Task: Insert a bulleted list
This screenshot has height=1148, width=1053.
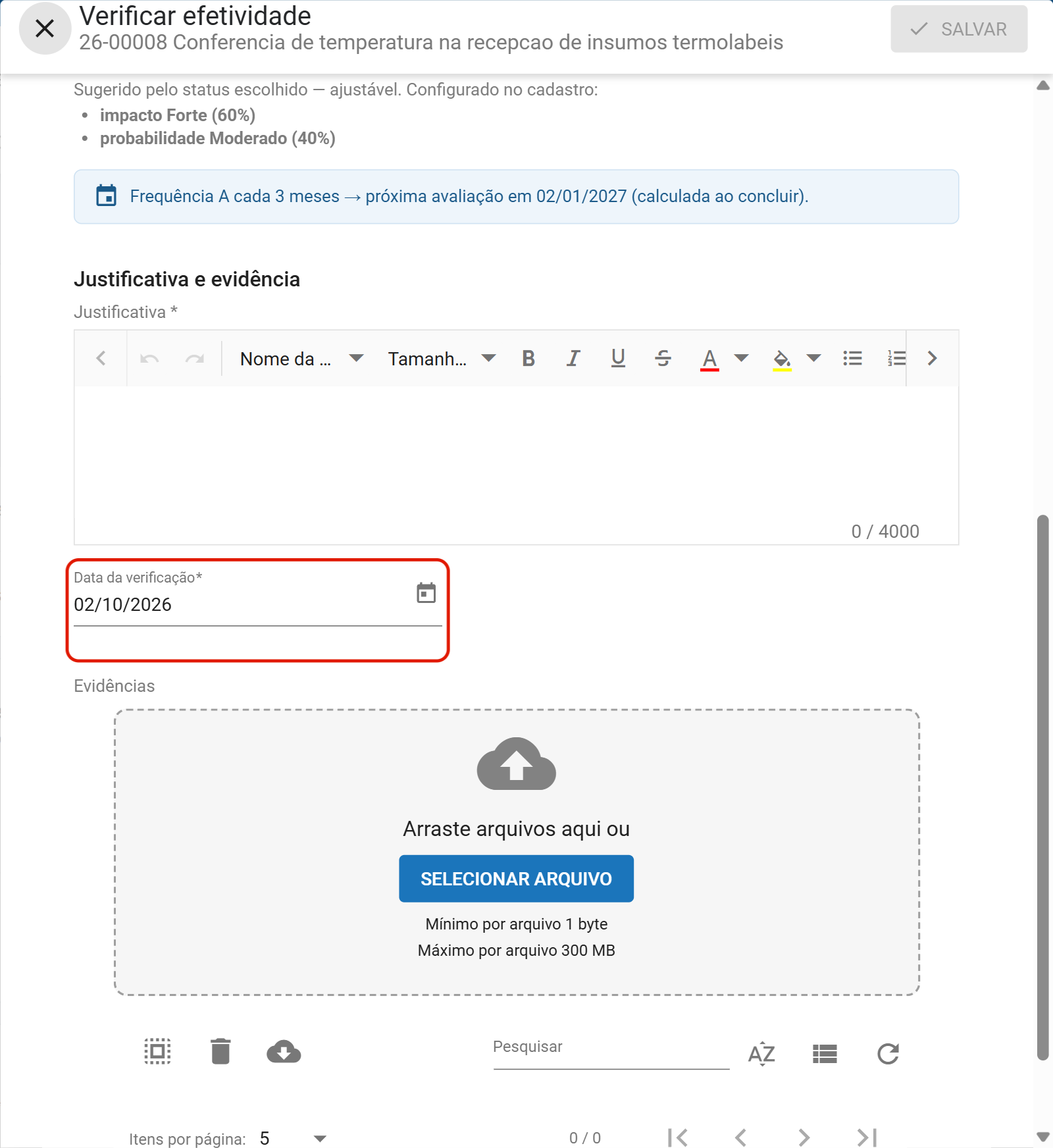Action: [853, 359]
